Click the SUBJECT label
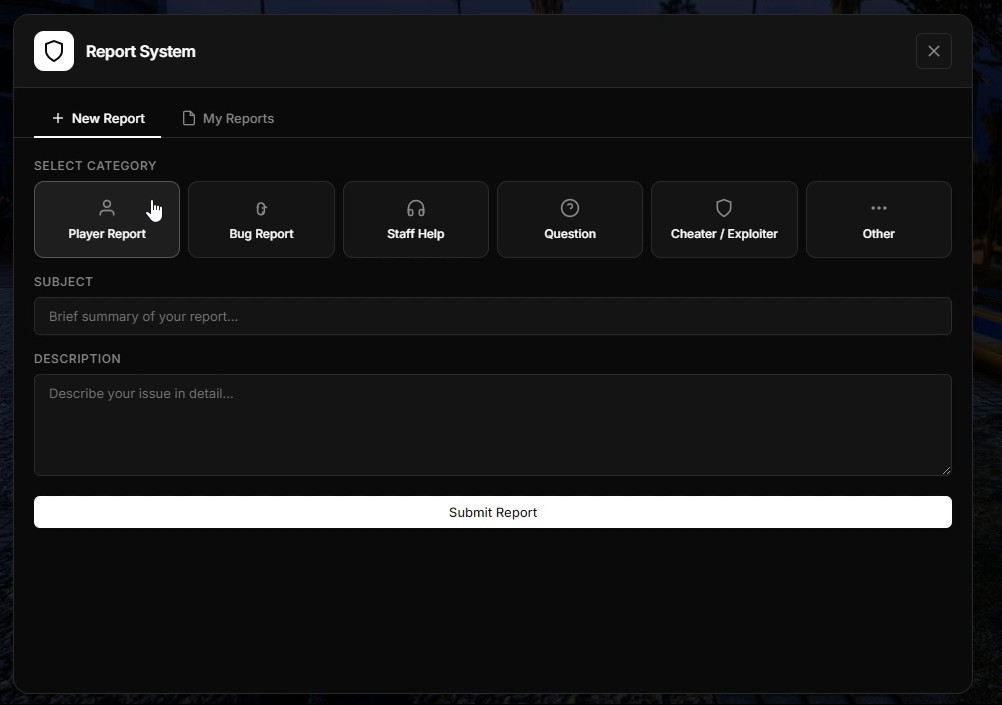The height and width of the screenshot is (705, 1002). (63, 282)
